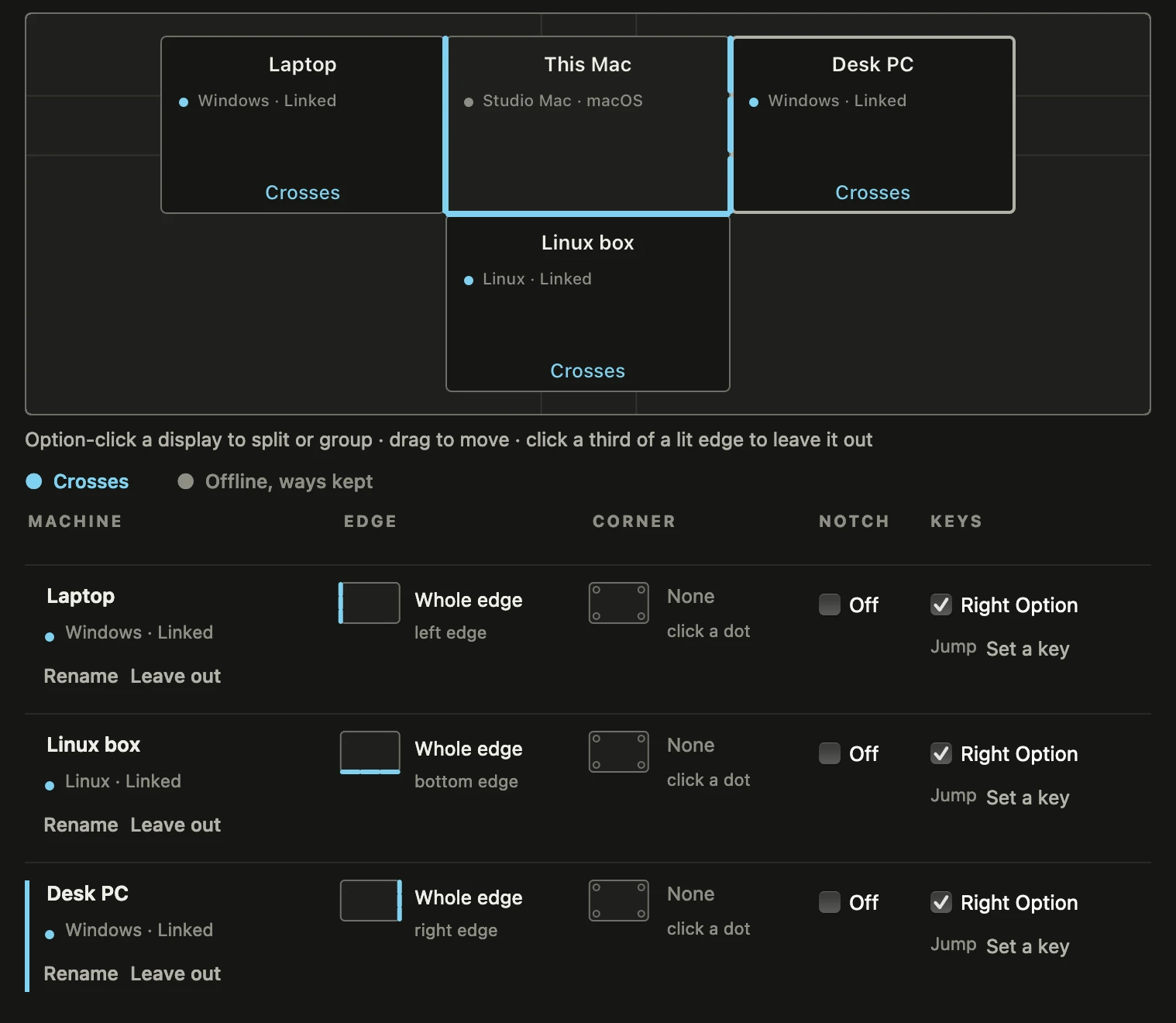The image size is (1176, 1023).
Task: Click the Crosses label on Desk PC tile
Action: point(872,192)
